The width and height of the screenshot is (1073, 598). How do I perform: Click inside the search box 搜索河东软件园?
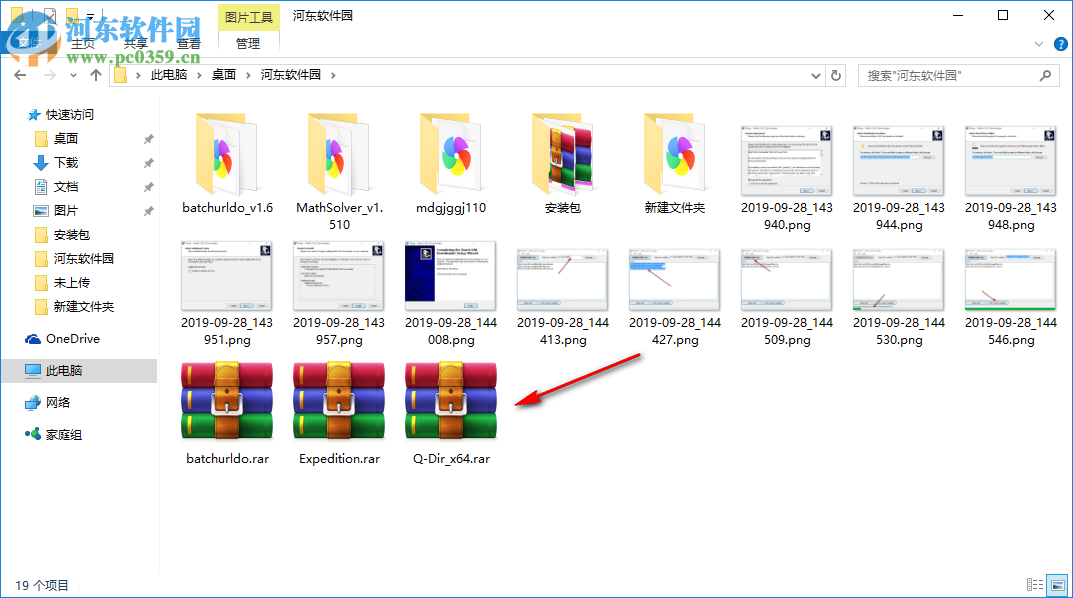(x=950, y=74)
